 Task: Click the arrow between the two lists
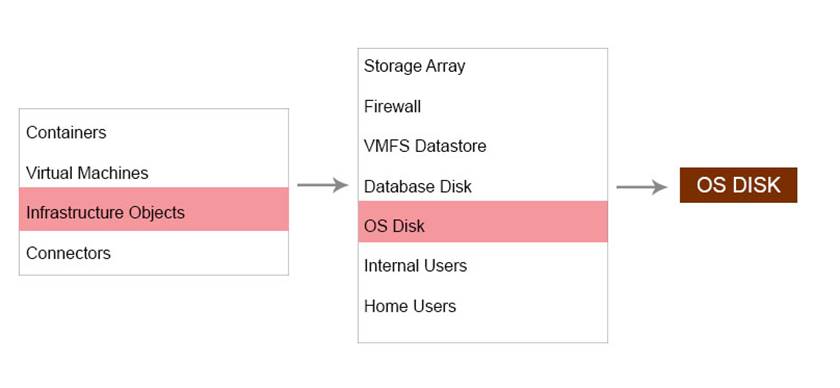click(x=322, y=185)
